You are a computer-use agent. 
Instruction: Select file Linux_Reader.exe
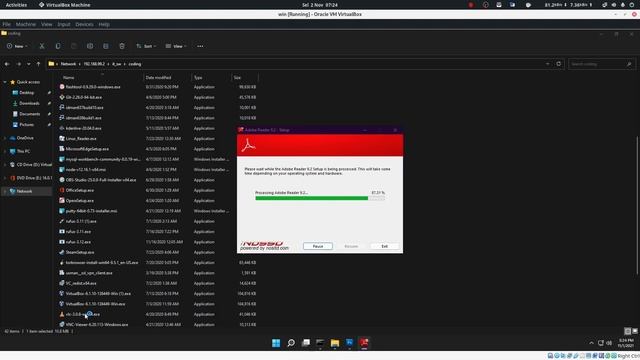coord(81,138)
